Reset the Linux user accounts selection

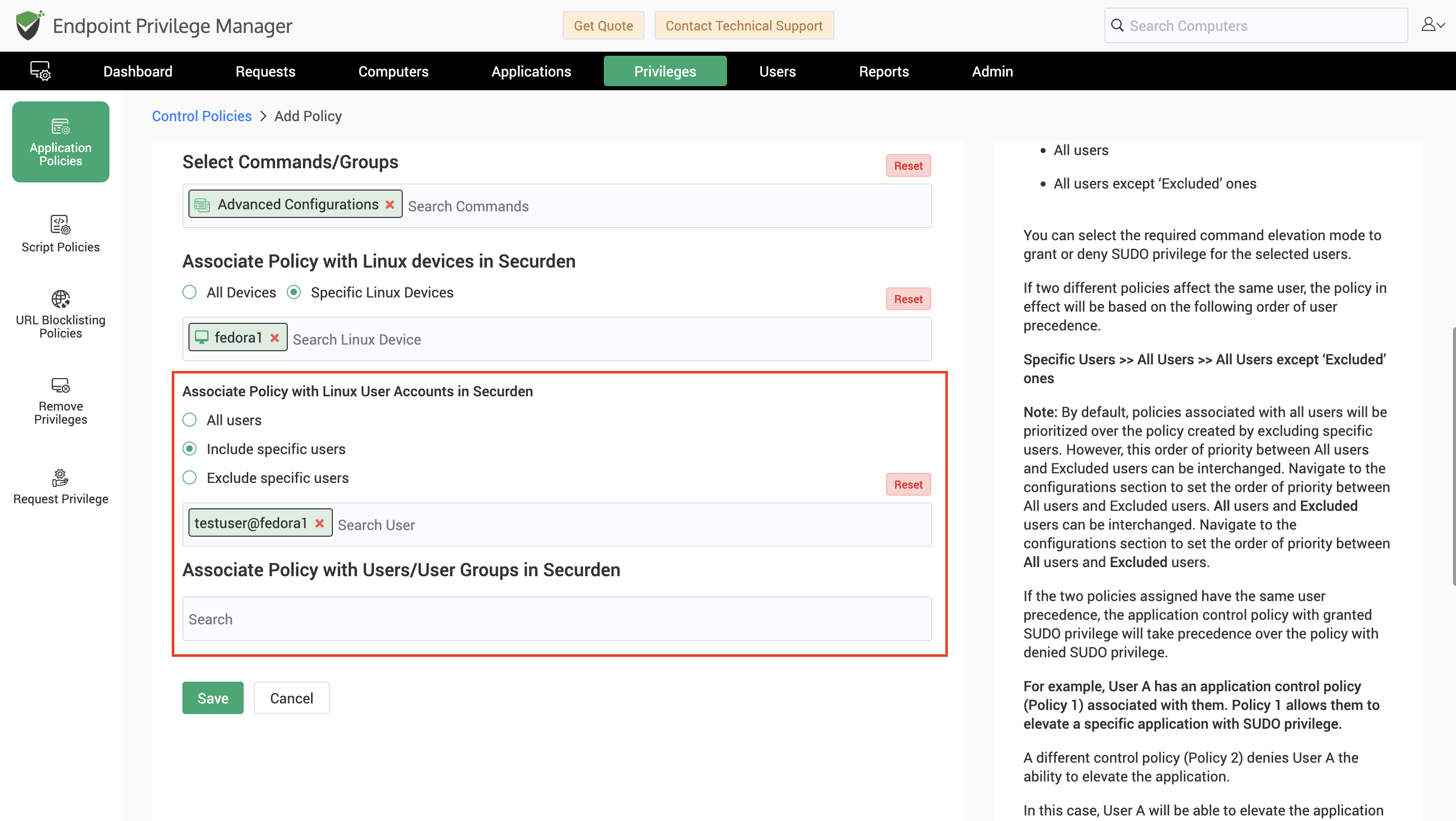coord(908,484)
